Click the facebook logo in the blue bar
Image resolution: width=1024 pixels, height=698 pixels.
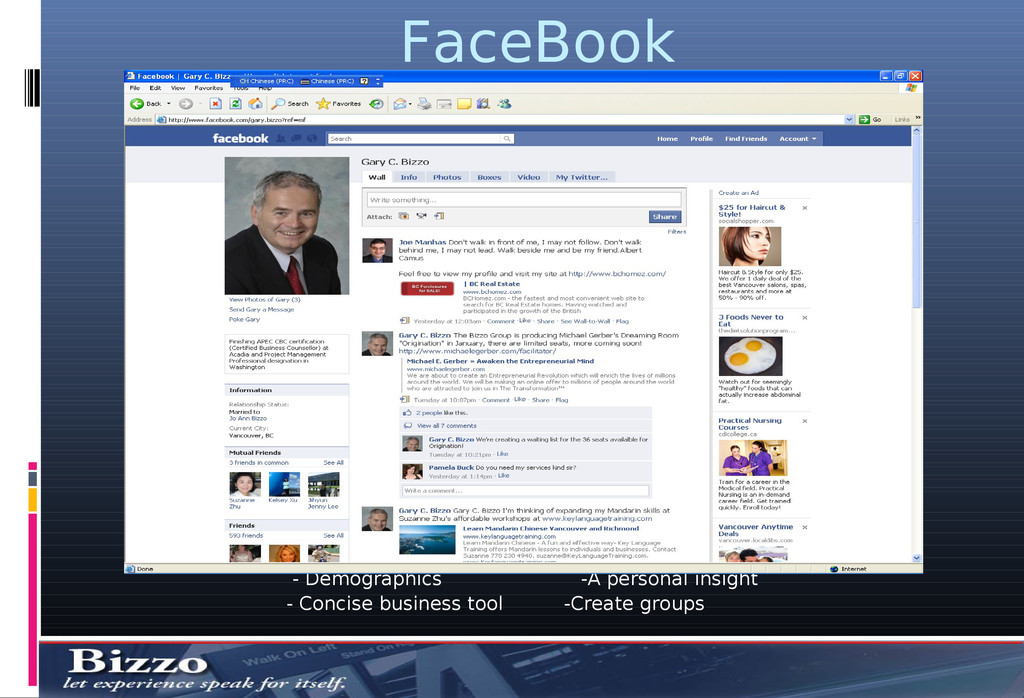click(x=240, y=138)
